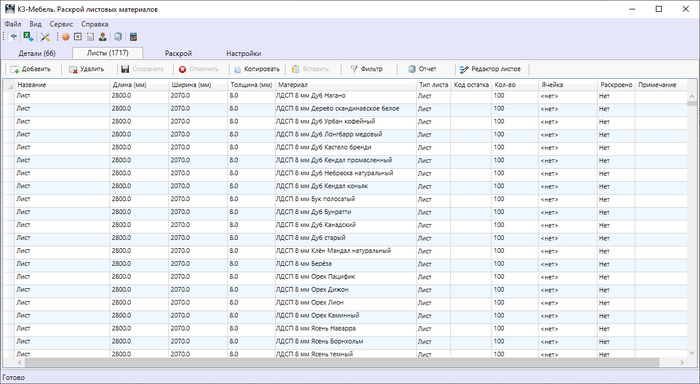Open the Фильтр button
700x384 pixels.
pyautogui.click(x=367, y=69)
